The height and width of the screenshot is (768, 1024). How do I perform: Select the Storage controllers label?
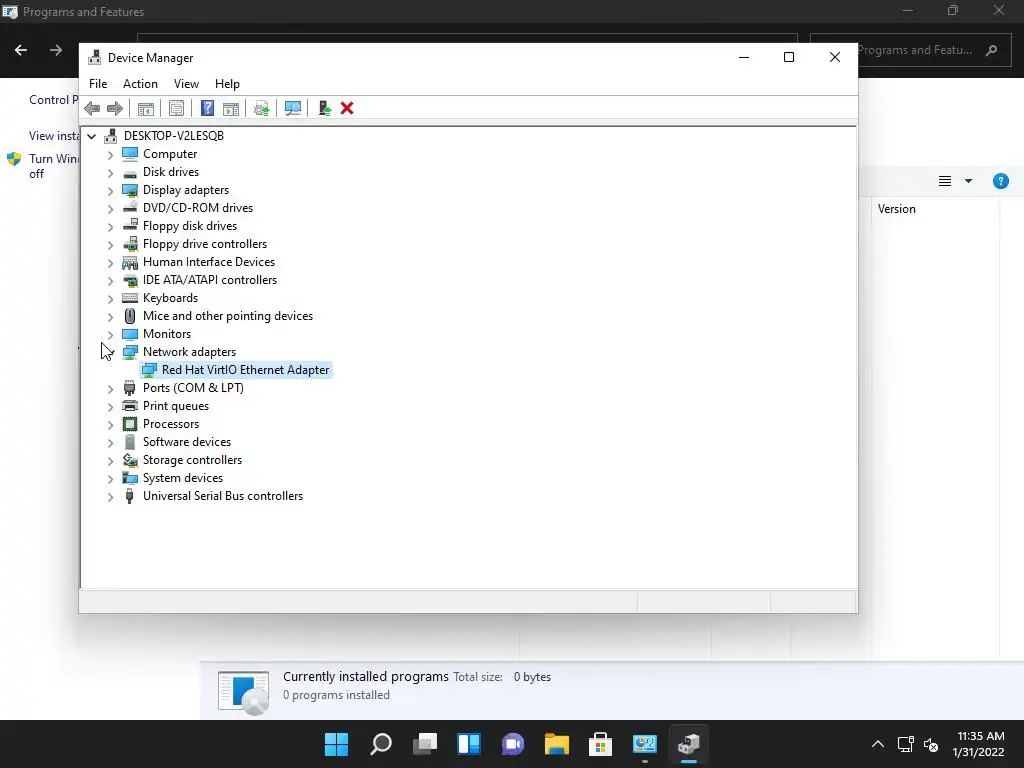point(193,460)
